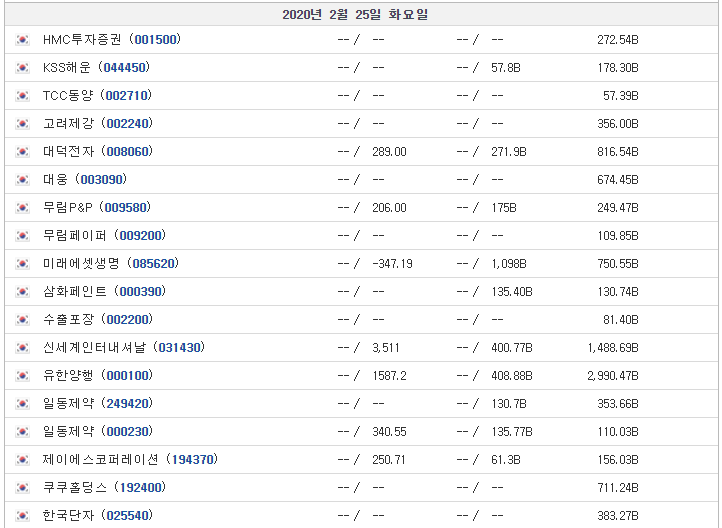Select 미래에셋생명 revenue value 1,098B
Image resolution: width=722 pixels, height=528 pixels.
tap(508, 264)
